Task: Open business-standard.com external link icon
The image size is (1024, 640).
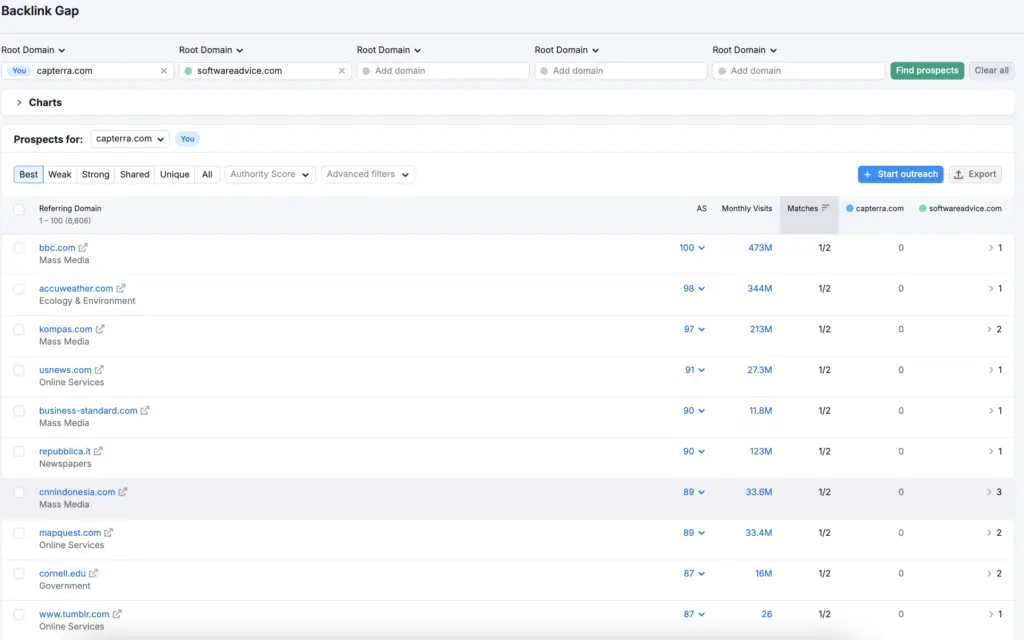Action: click(145, 410)
